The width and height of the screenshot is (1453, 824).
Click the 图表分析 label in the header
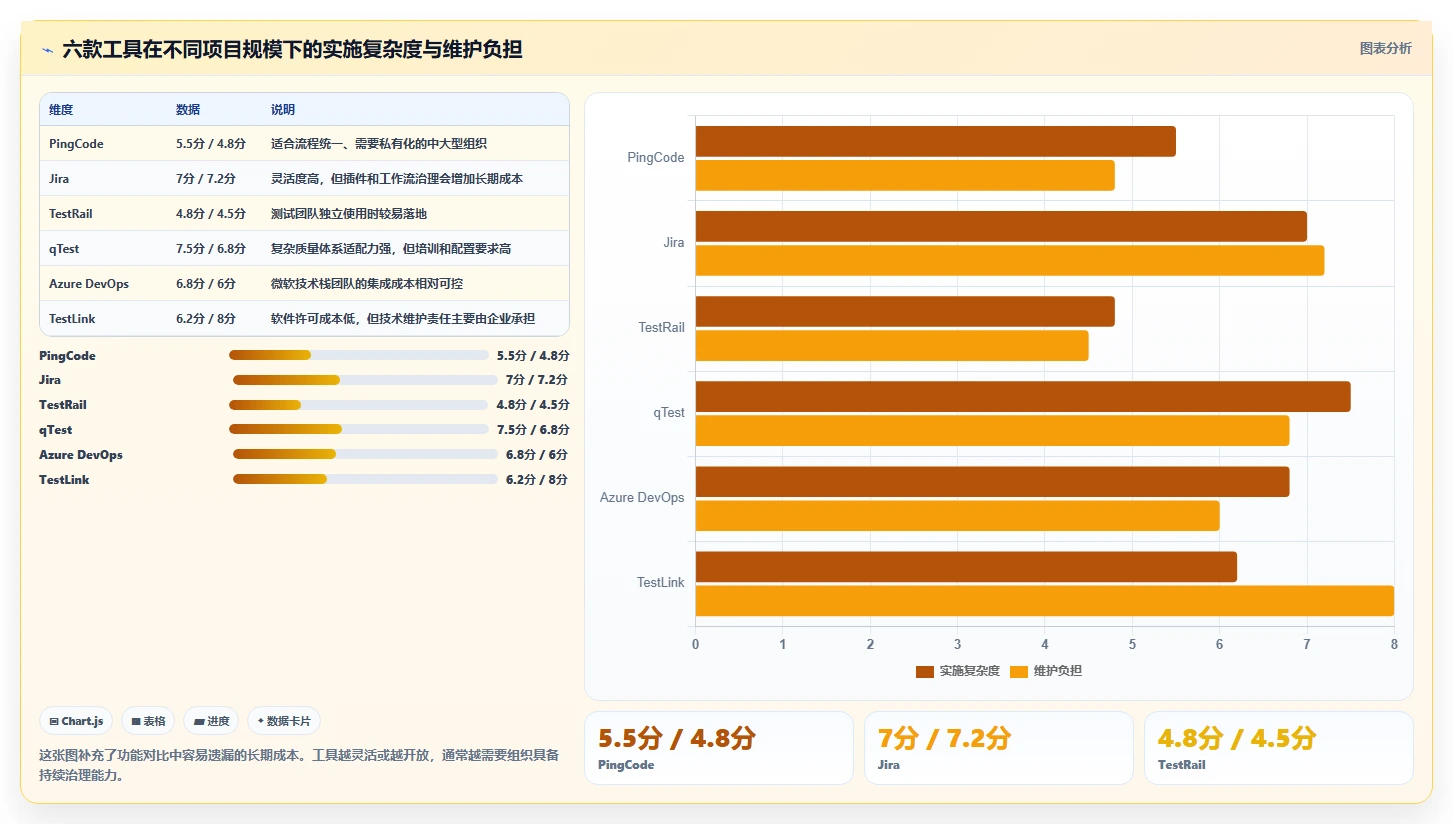pyautogui.click(x=1385, y=48)
